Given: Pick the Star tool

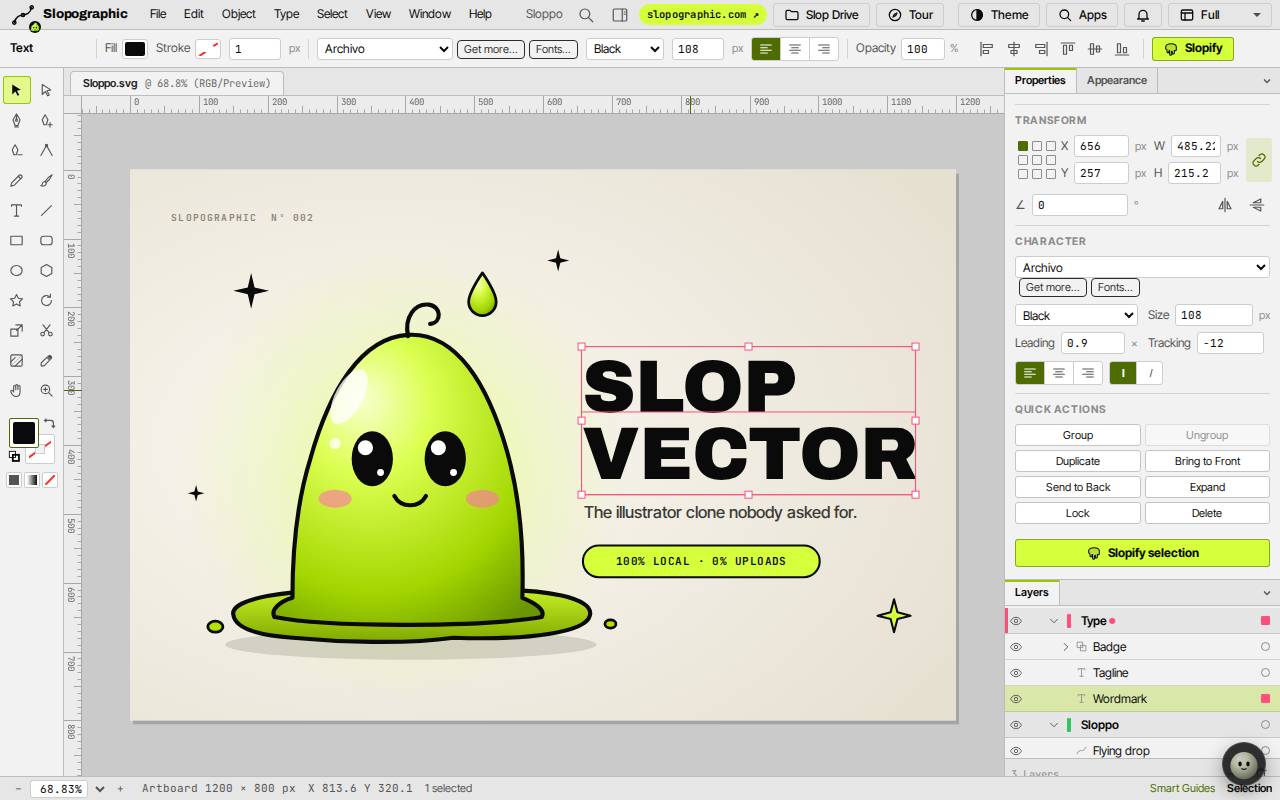Looking at the screenshot, I should coord(16,300).
